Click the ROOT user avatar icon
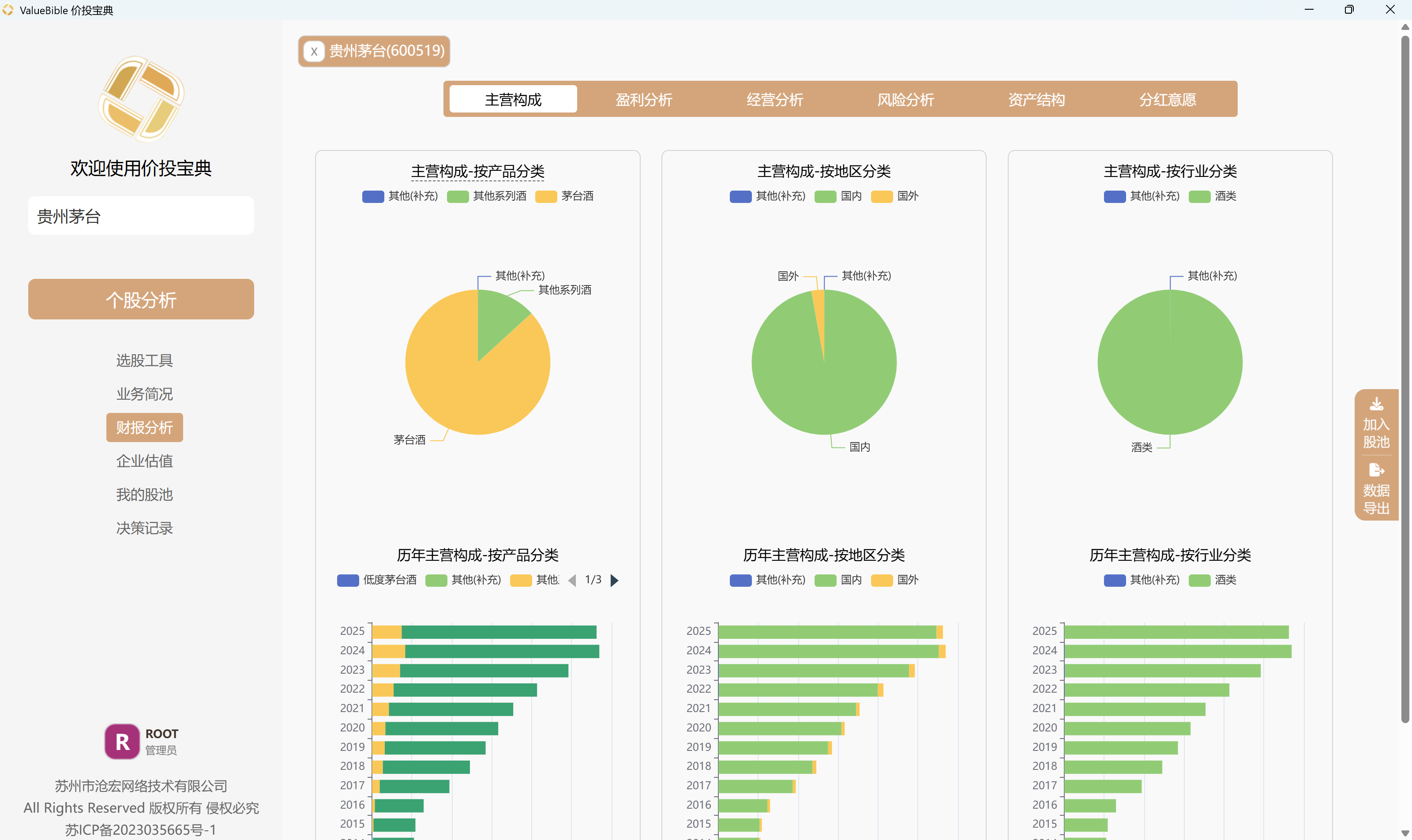This screenshot has width=1412, height=840. 122,742
